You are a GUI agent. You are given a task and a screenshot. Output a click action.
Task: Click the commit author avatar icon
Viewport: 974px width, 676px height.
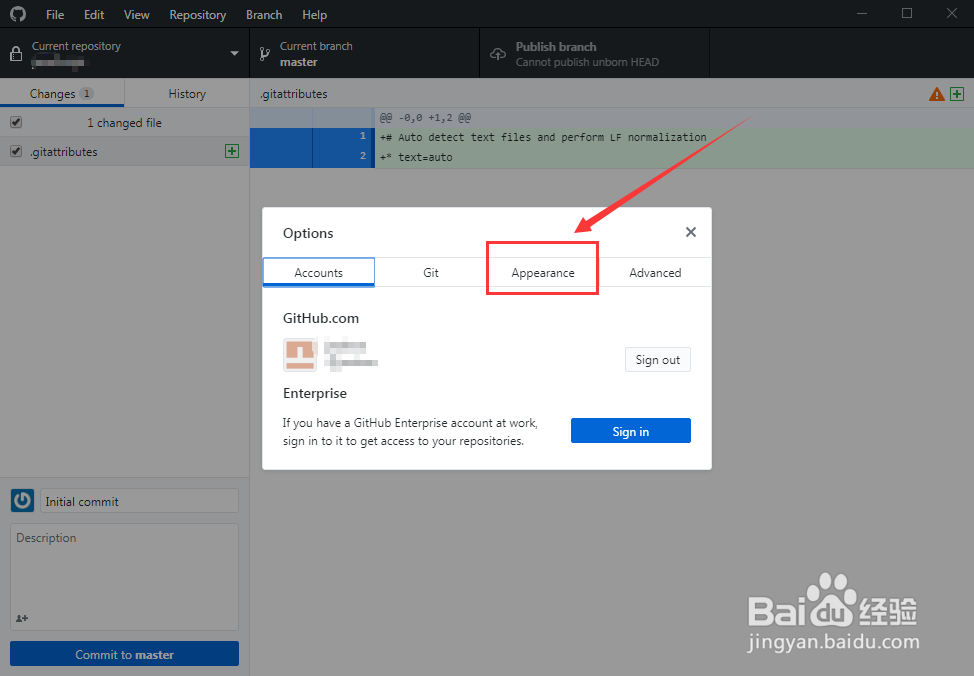22,500
